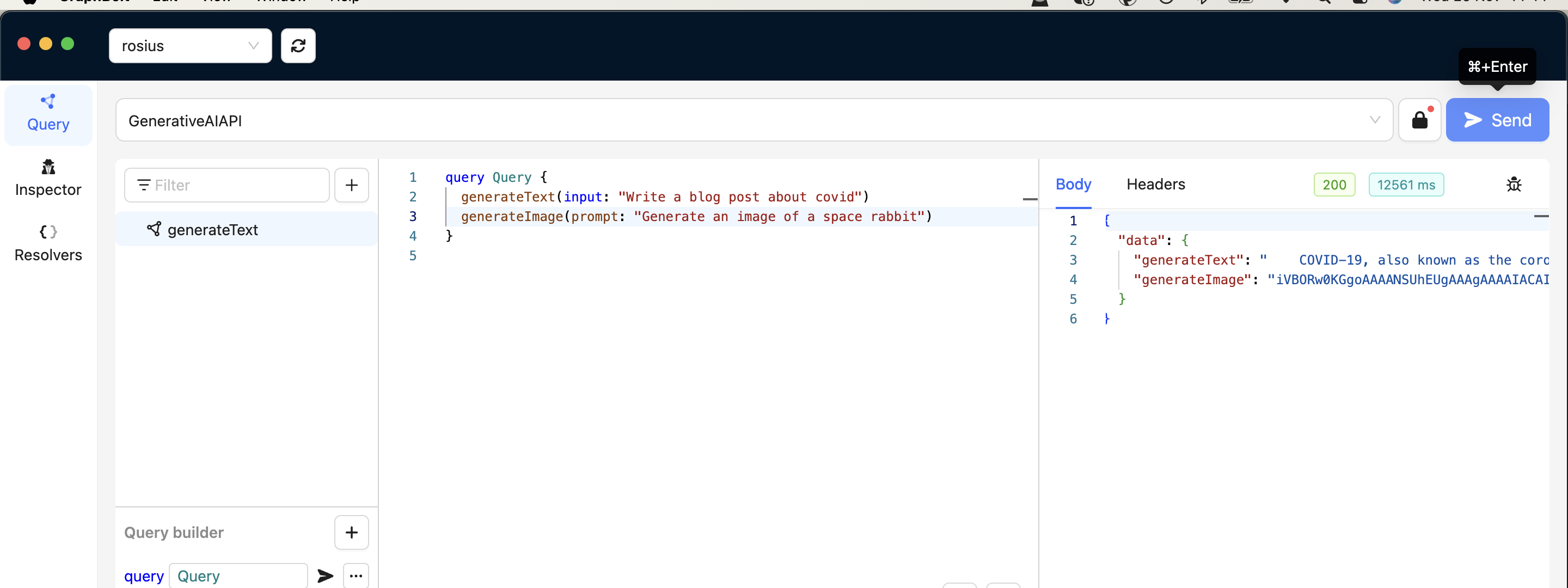Click the Query name field in Query builder
The image size is (1568, 588).
point(237,575)
